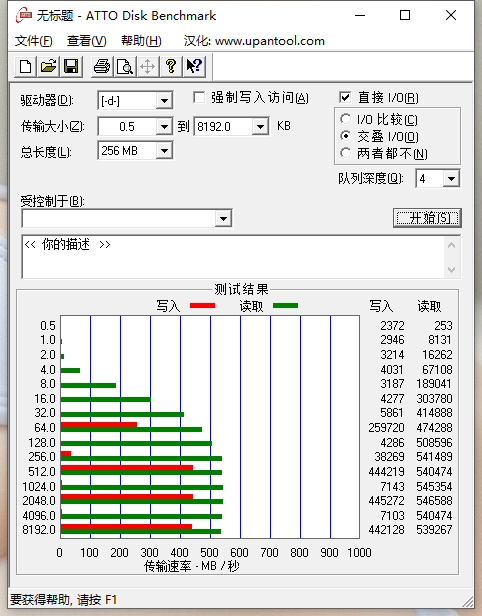Click the 要获得帮助, 请按 F1 status text

coord(63,600)
